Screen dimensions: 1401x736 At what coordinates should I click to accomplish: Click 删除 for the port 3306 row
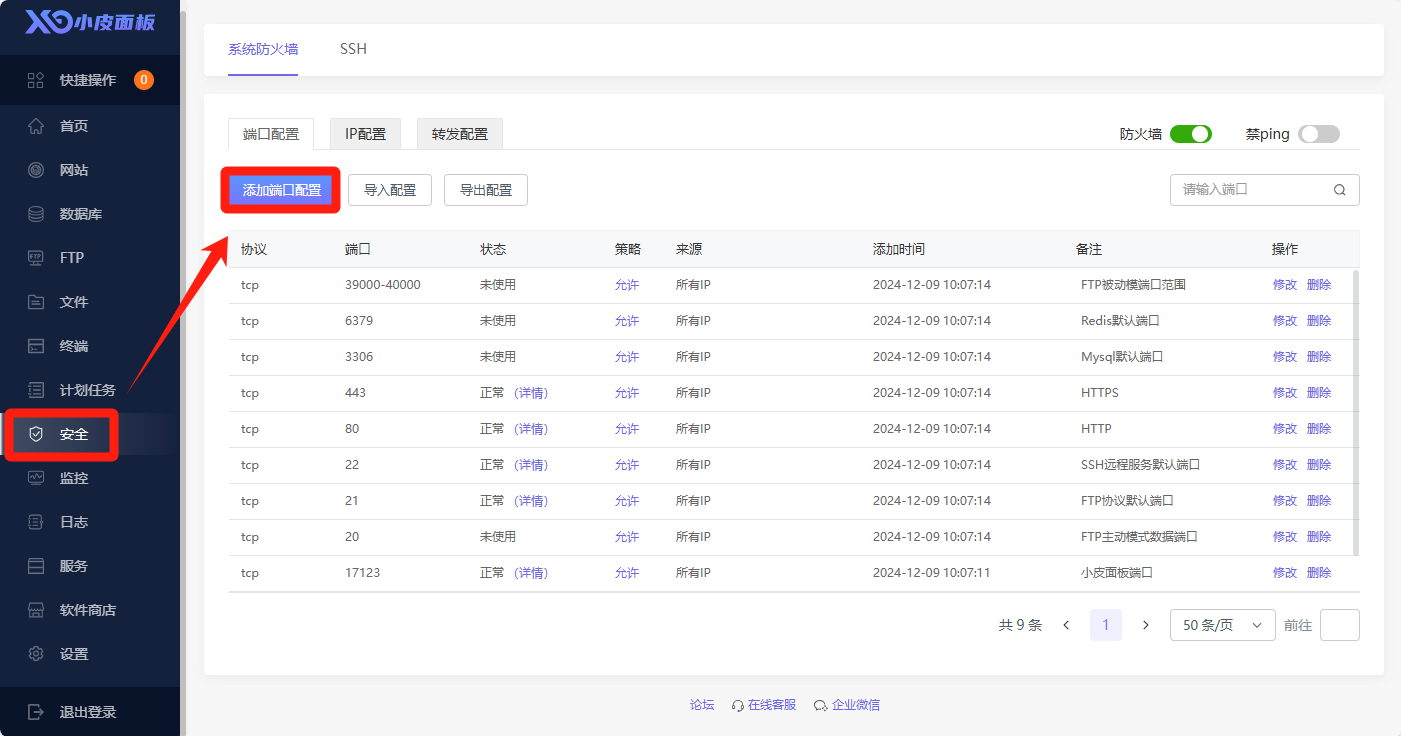[1319, 357]
